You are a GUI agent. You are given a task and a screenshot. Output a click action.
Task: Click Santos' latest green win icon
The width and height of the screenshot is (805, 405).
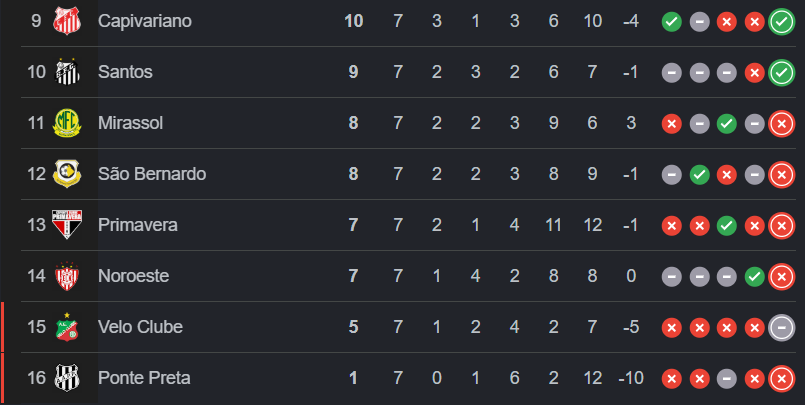click(x=782, y=72)
